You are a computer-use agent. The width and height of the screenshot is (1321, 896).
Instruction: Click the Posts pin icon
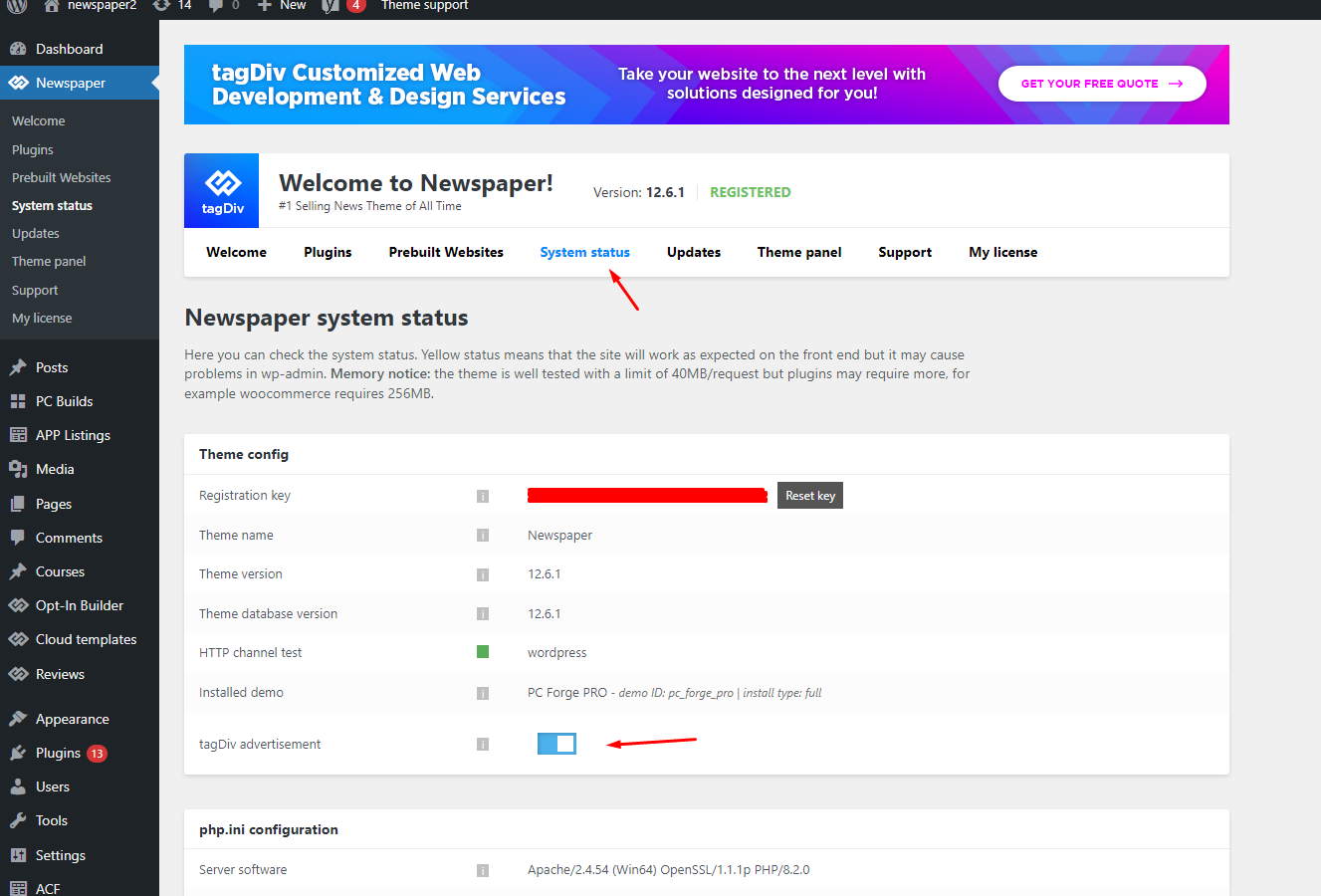[18, 367]
